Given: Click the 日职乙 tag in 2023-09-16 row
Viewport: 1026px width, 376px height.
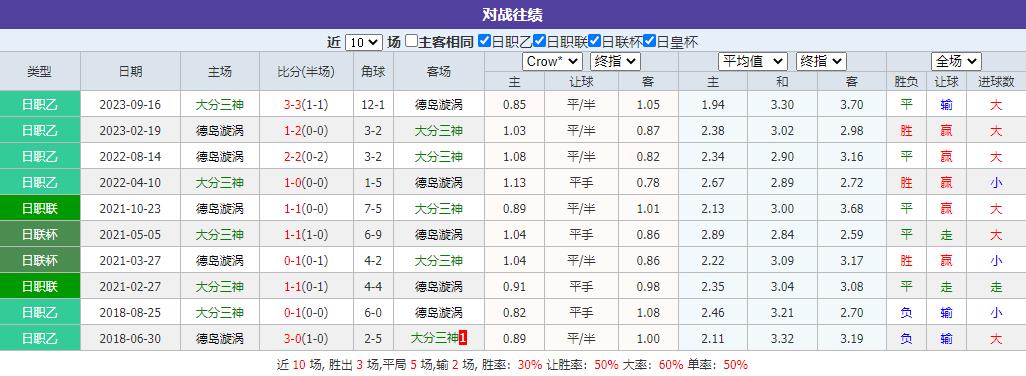Looking at the screenshot, I should pos(40,105).
